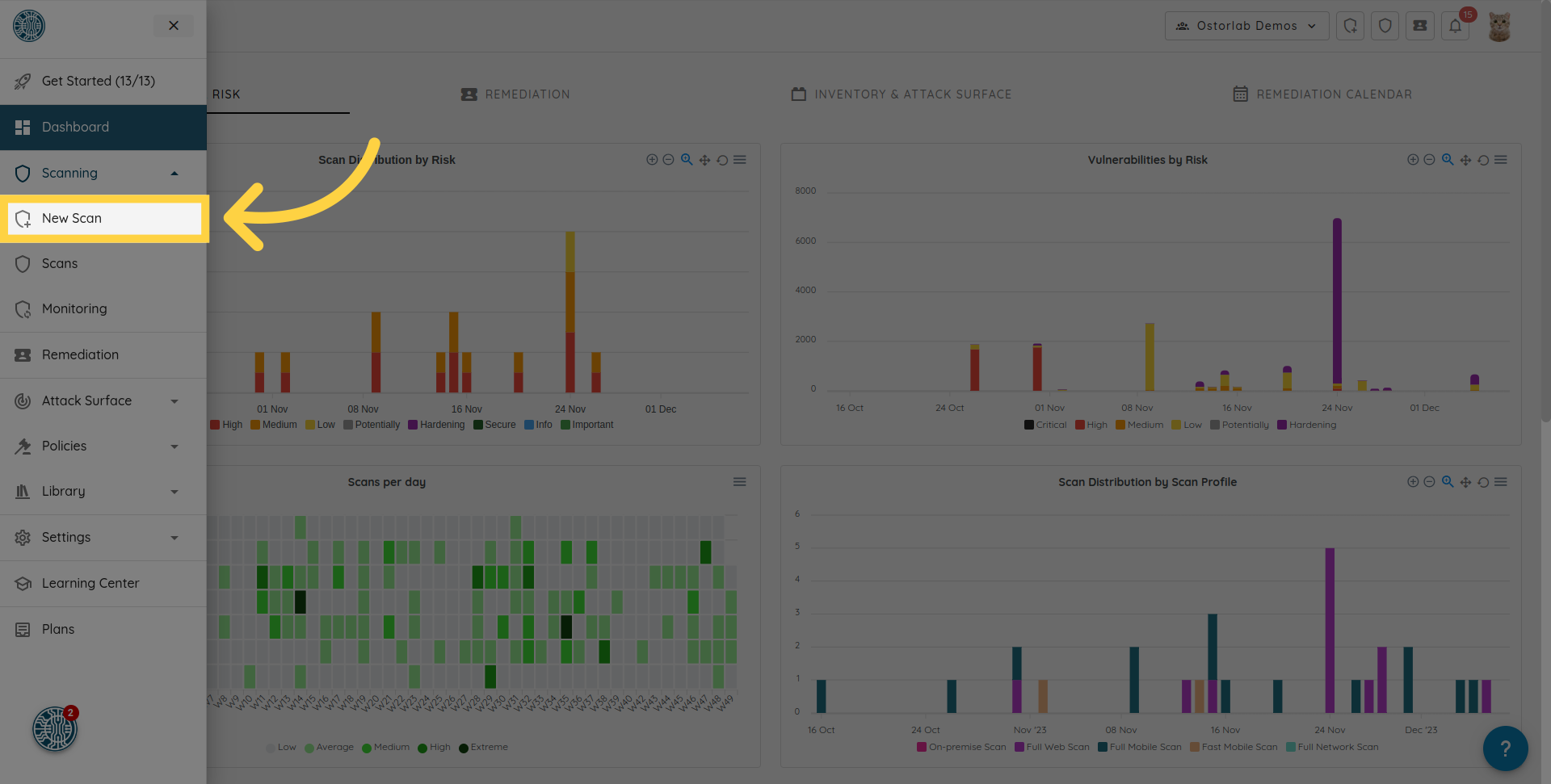The width and height of the screenshot is (1551, 784).
Task: Reset zoom on Scan Distribution by Risk chart
Action: coord(722,160)
